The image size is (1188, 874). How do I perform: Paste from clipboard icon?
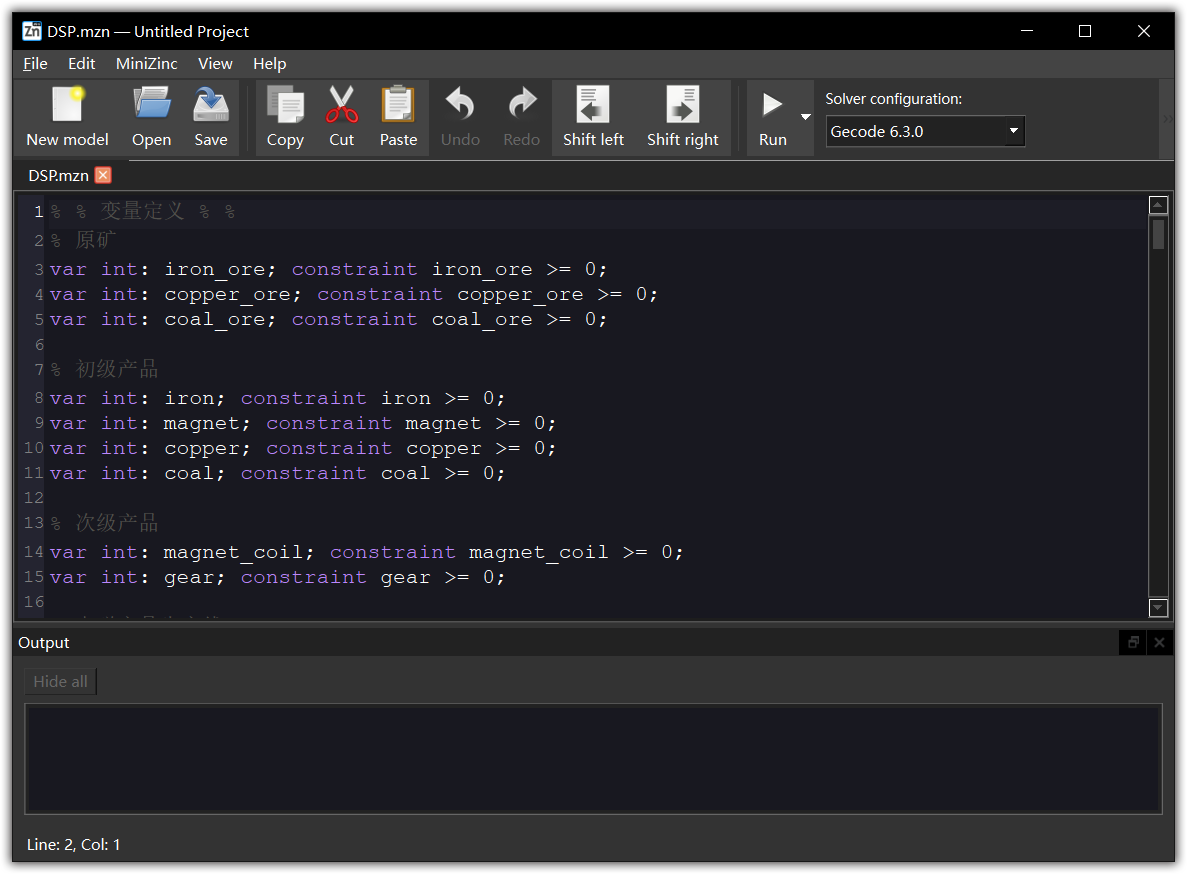[x=398, y=117]
